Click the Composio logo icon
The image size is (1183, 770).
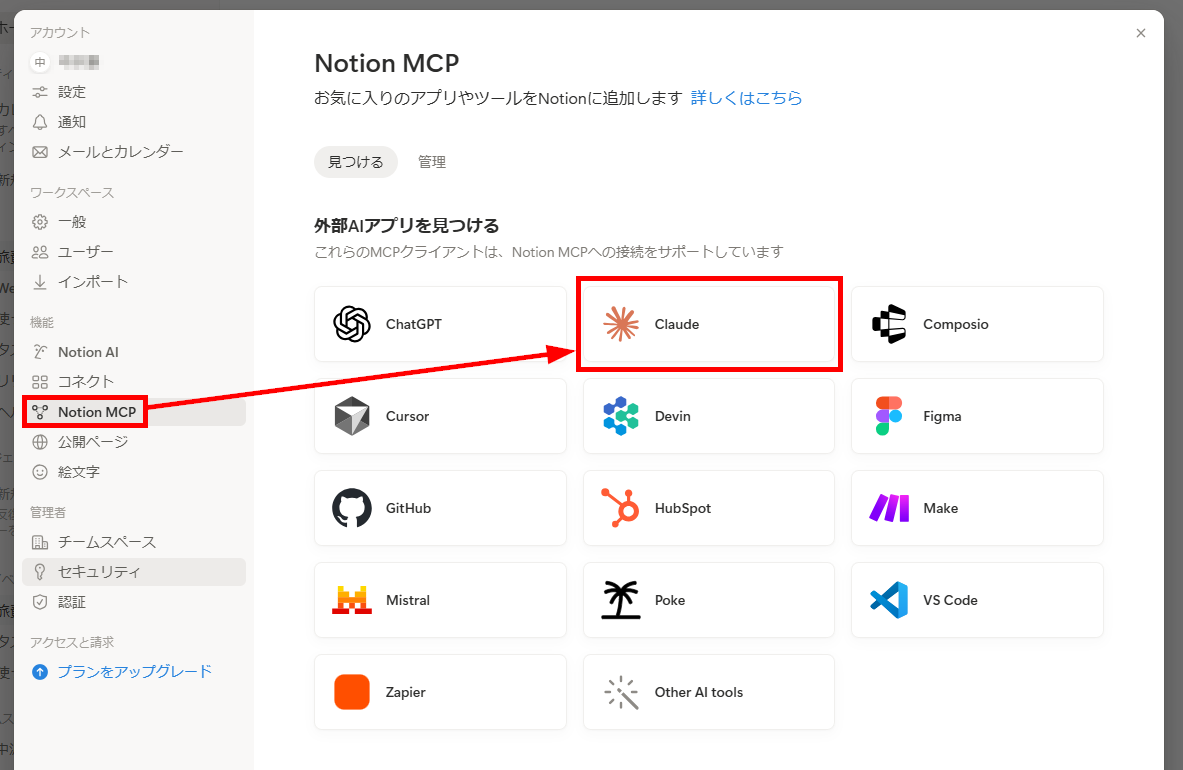pyautogui.click(x=890, y=324)
